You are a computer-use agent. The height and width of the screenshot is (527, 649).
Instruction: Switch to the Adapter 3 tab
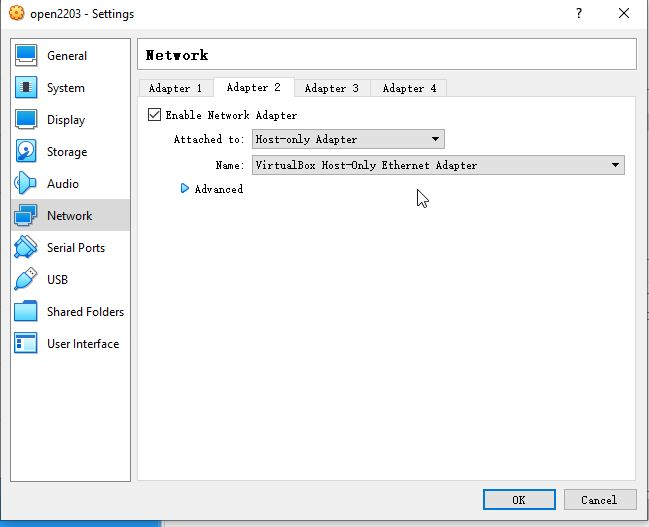(332, 88)
